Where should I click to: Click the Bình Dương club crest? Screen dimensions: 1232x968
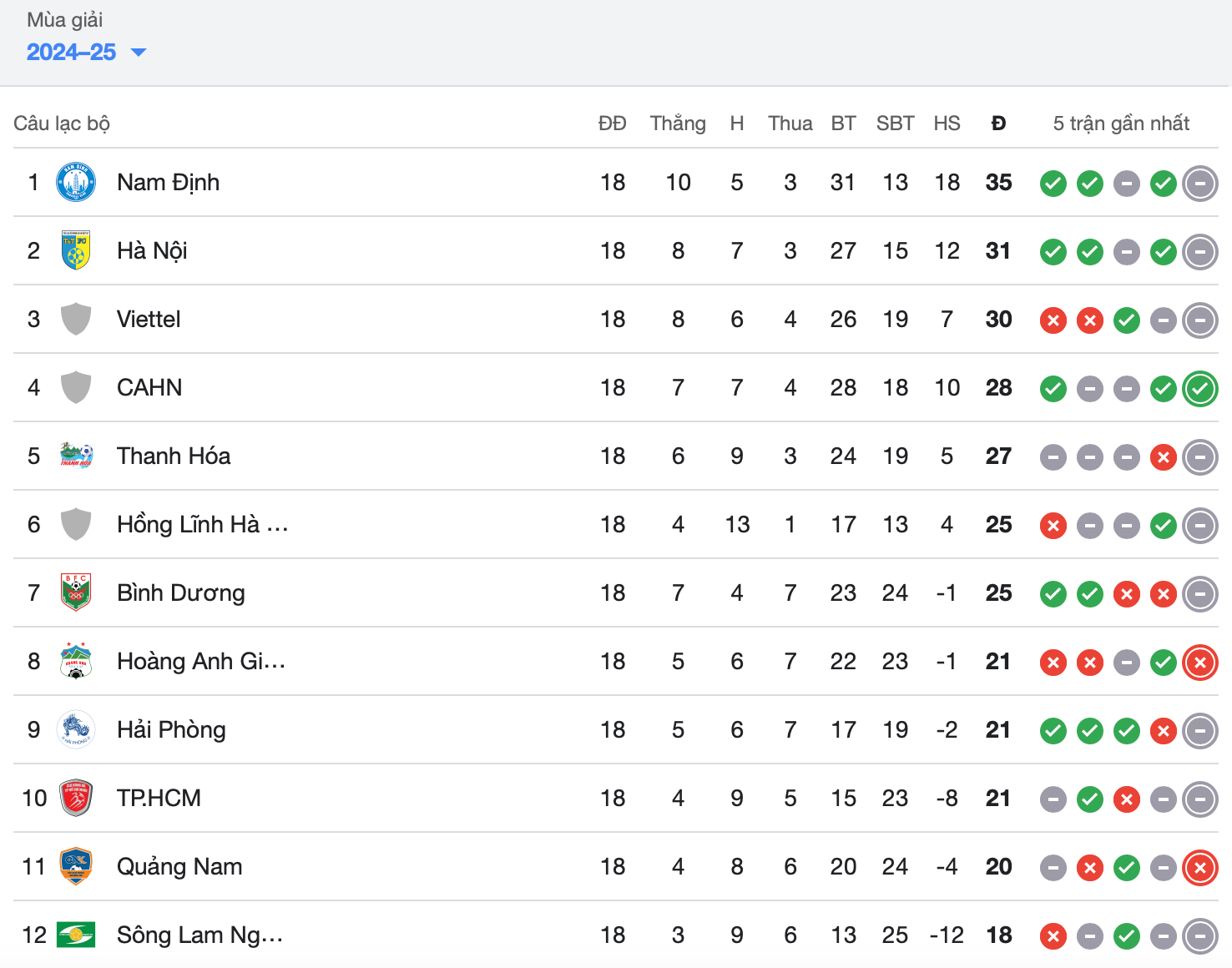(x=76, y=592)
